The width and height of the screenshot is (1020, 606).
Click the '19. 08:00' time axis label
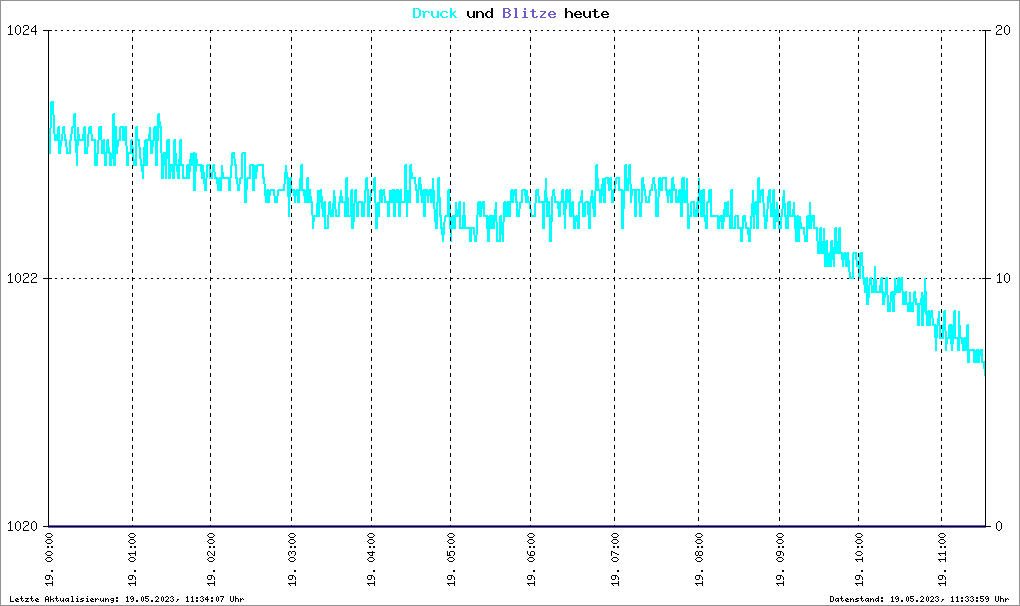point(700,561)
